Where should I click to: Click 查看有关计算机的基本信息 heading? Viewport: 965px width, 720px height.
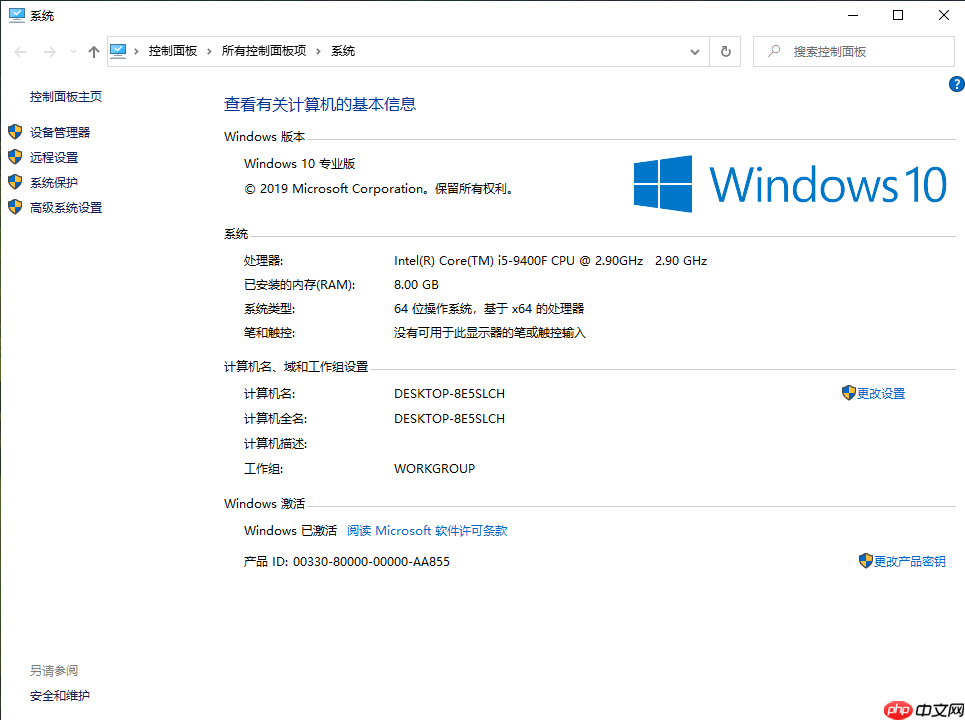(320, 104)
